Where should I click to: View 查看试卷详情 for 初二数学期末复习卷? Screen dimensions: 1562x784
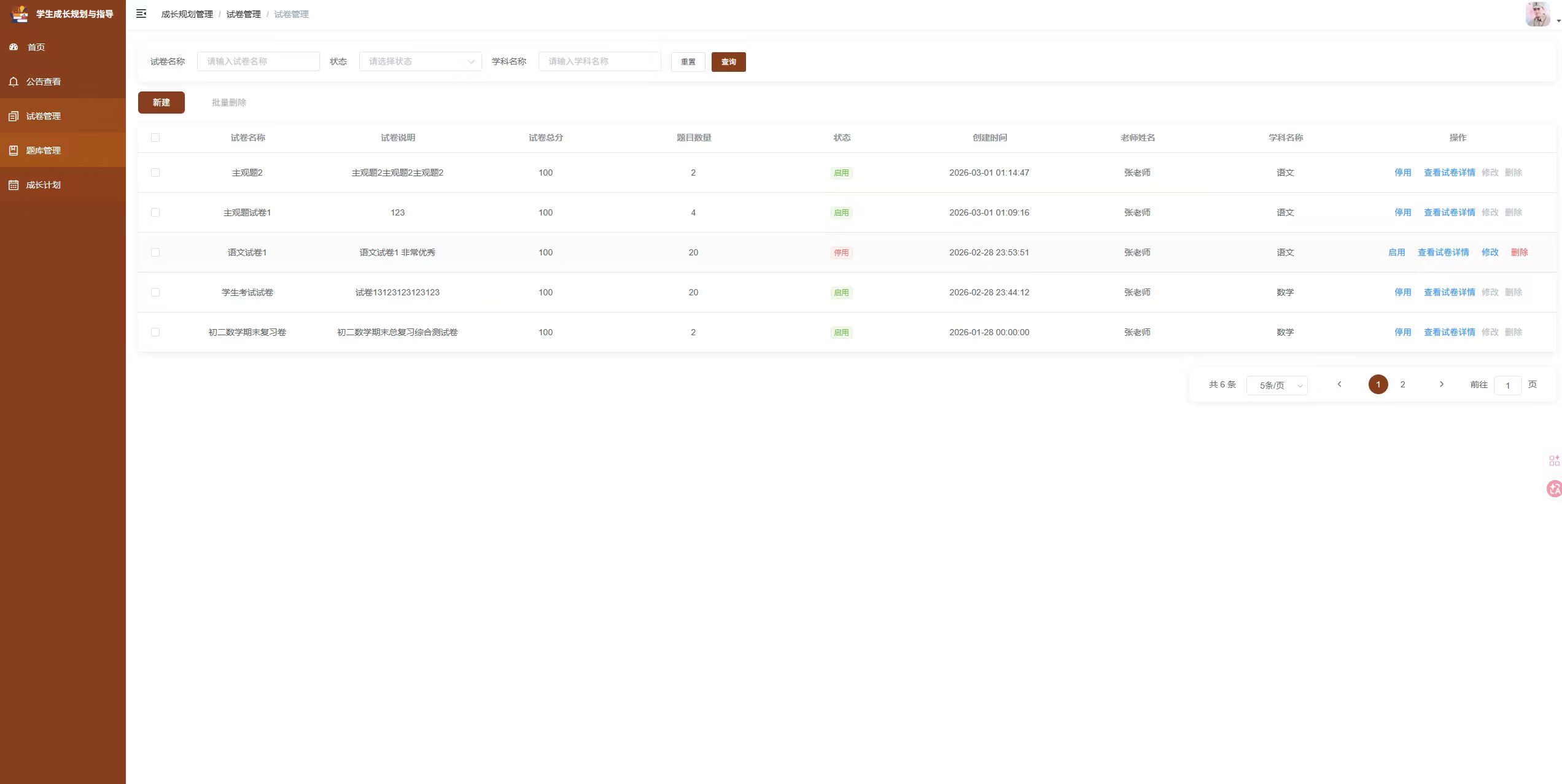[x=1449, y=332]
